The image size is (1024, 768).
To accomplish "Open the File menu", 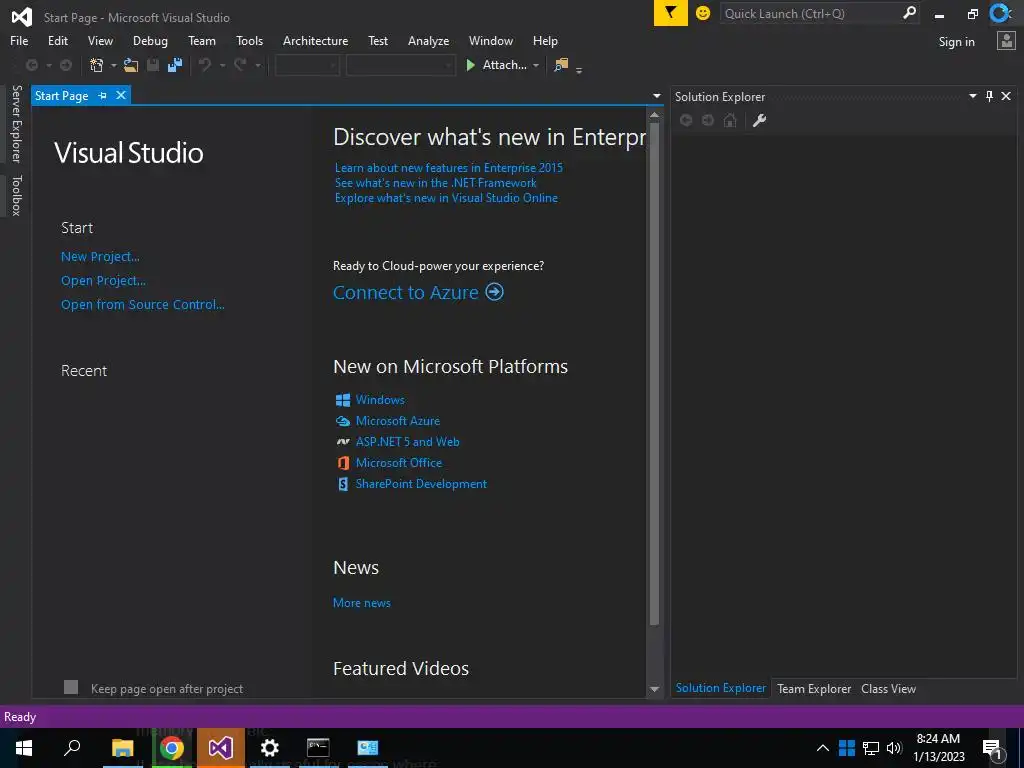I will (x=19, y=40).
